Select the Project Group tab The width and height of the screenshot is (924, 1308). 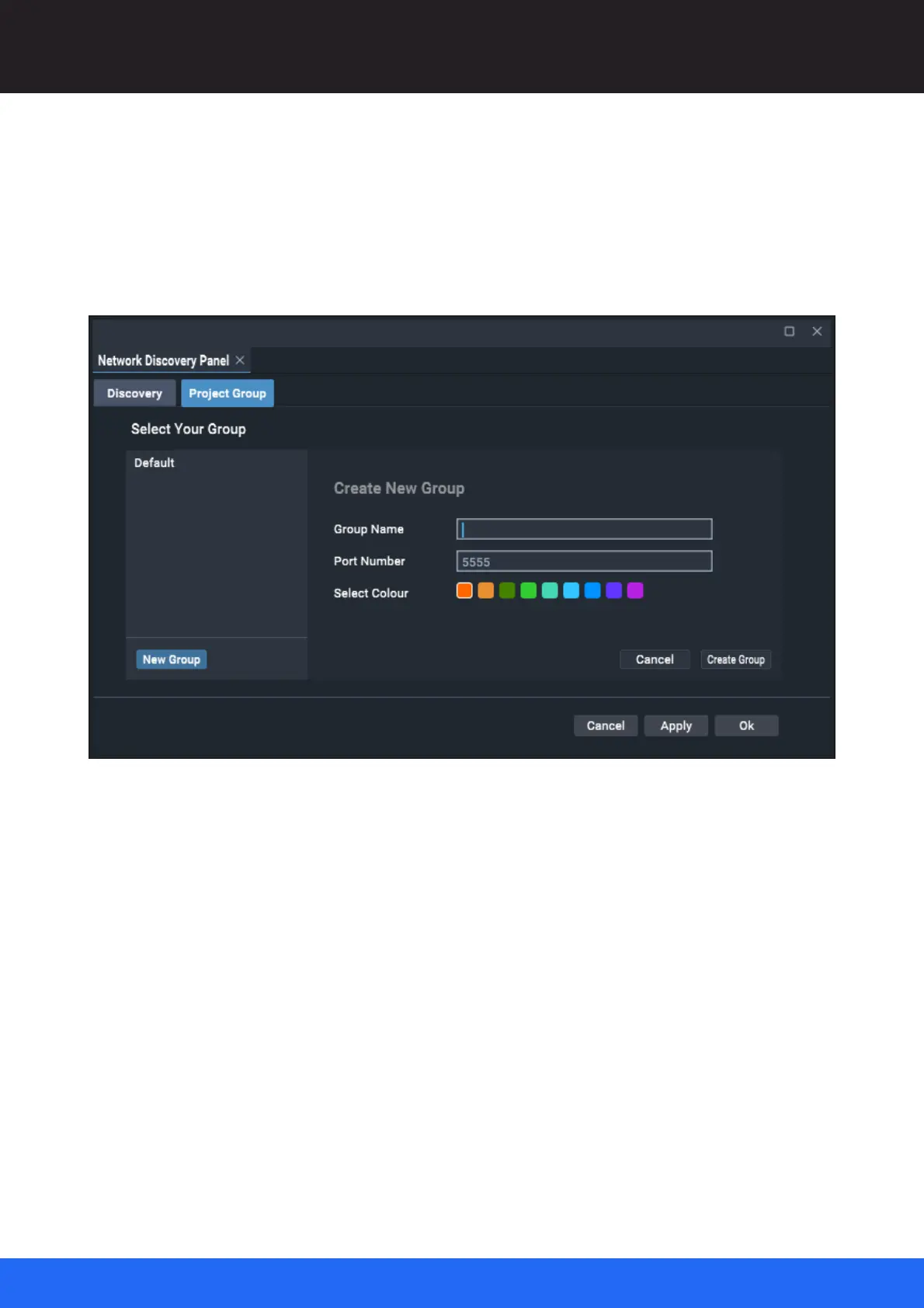click(228, 393)
